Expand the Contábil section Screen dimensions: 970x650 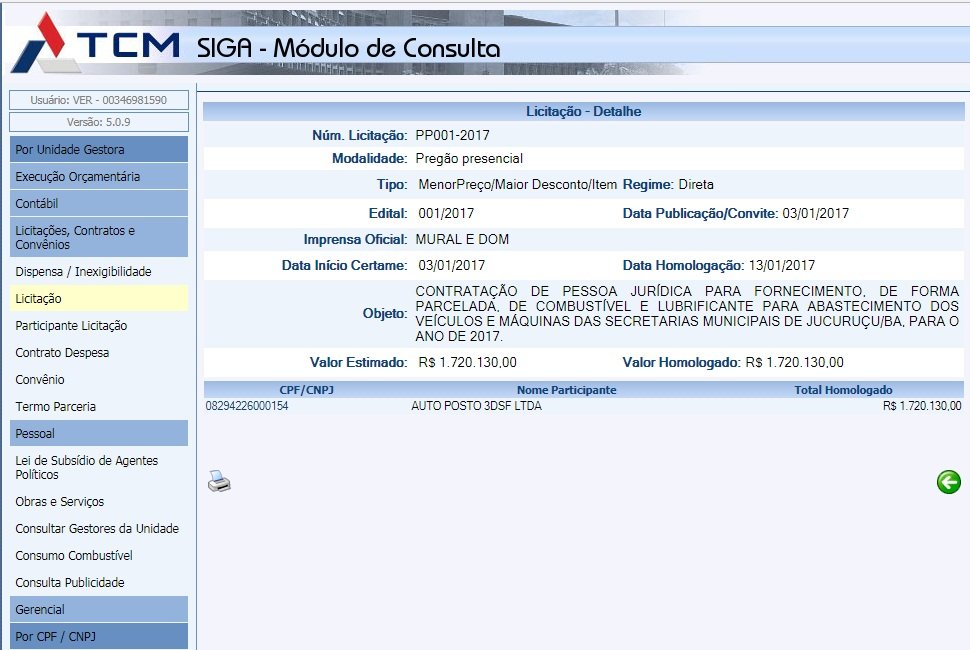pos(98,204)
